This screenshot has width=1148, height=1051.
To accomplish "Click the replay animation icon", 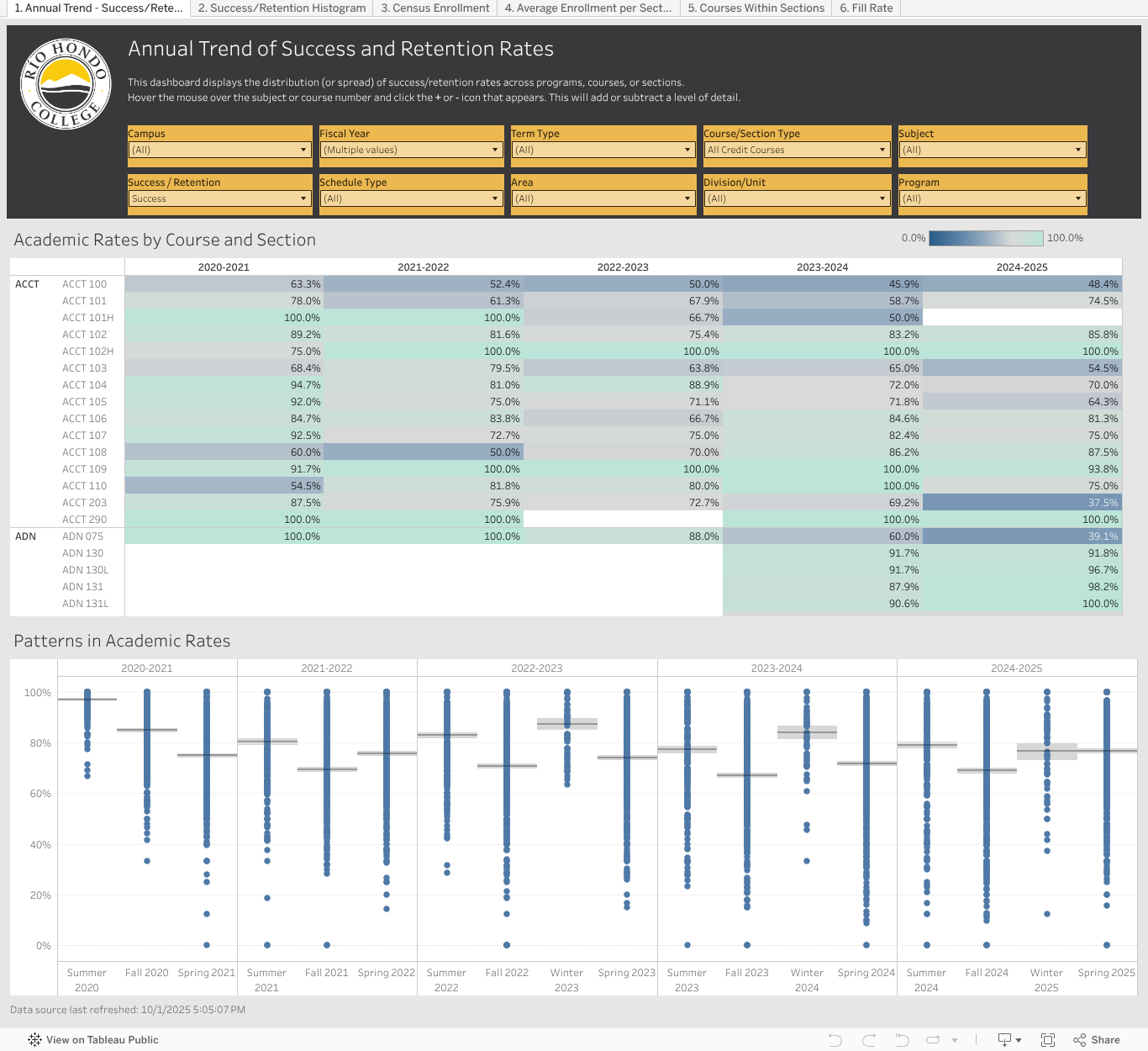I will click(934, 1040).
